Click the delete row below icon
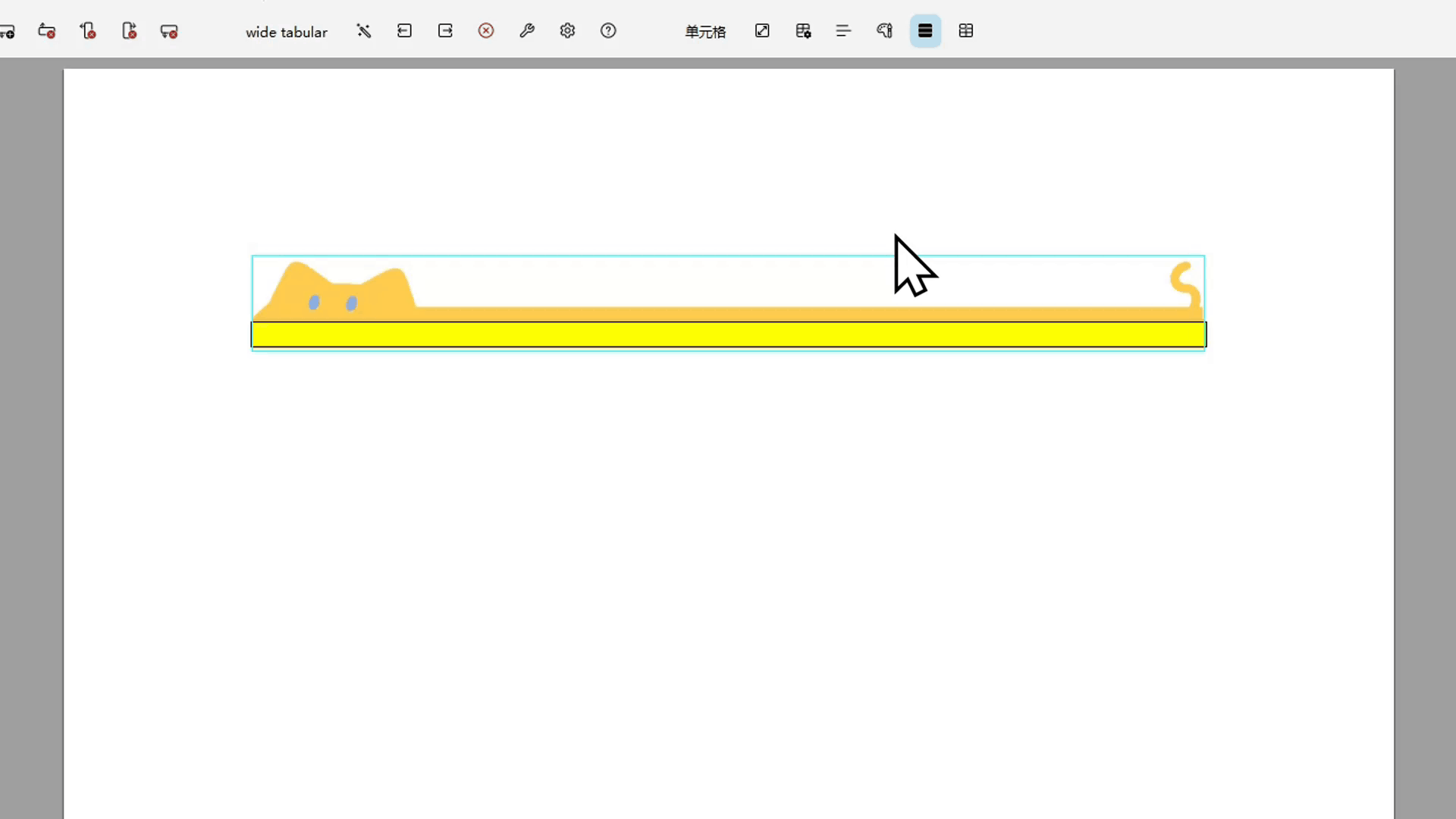1456x819 pixels. (x=169, y=31)
